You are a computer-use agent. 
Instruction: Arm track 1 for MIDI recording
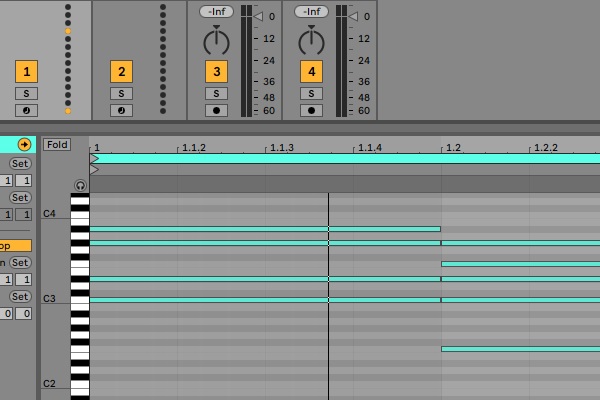pos(26,111)
